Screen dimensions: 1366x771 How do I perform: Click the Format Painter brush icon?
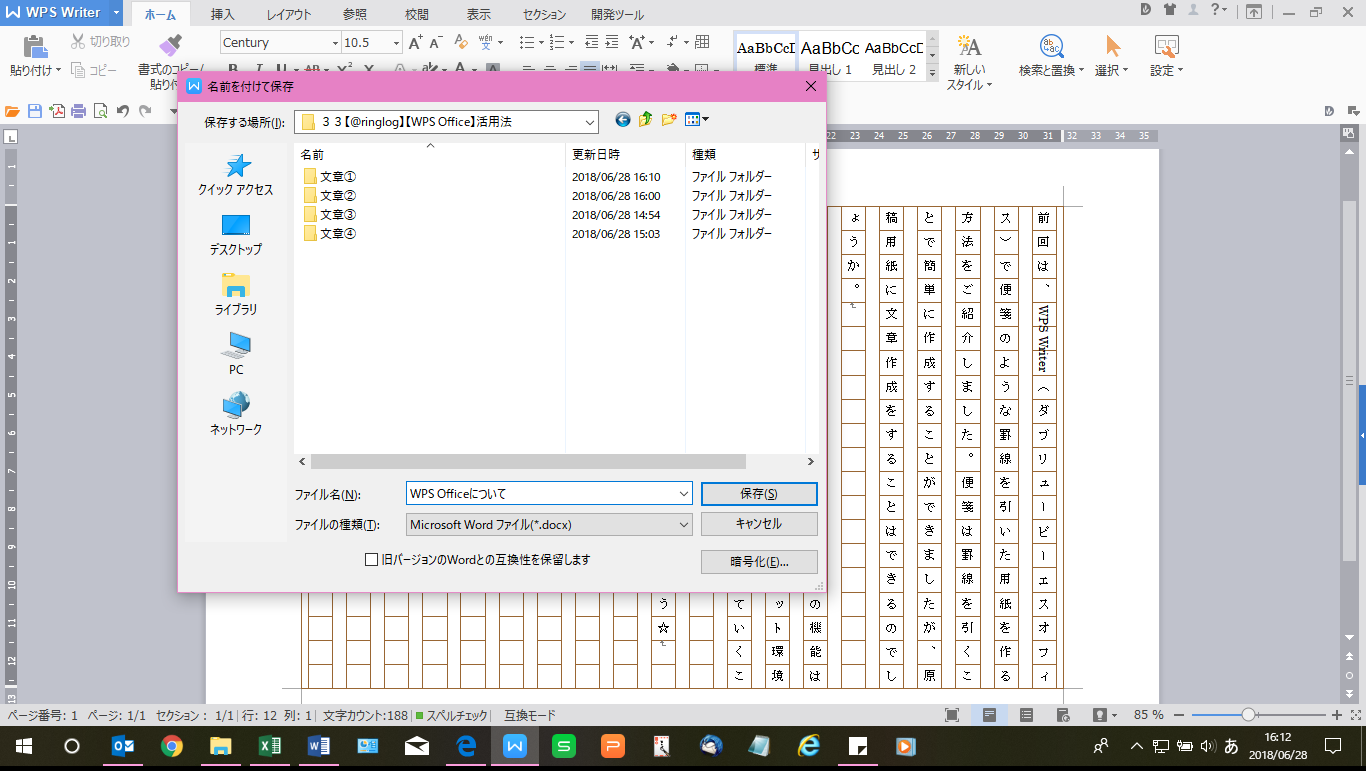171,46
